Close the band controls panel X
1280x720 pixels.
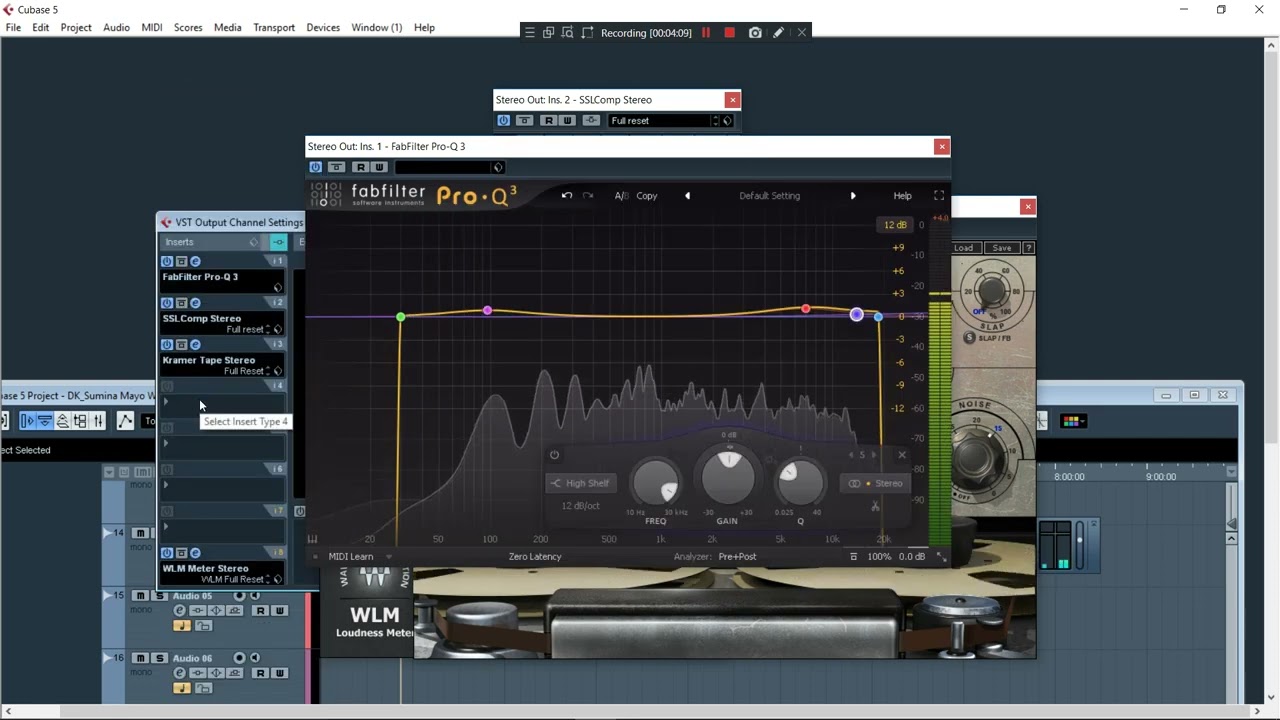coord(902,455)
